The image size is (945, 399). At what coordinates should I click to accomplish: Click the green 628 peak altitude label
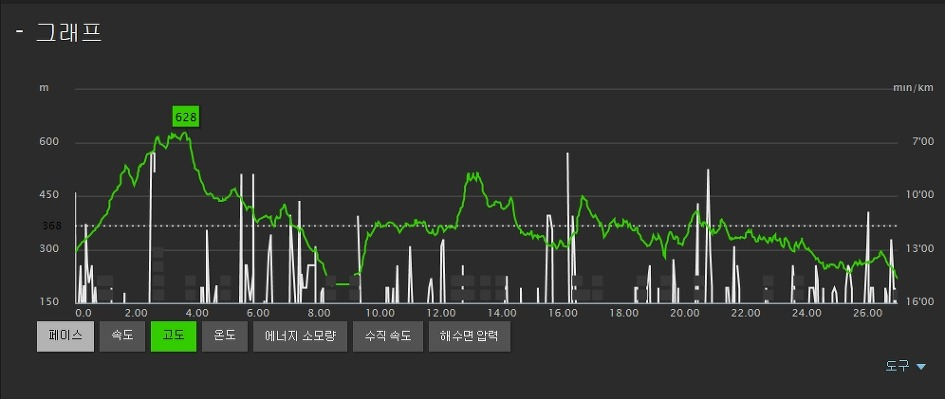click(x=186, y=117)
